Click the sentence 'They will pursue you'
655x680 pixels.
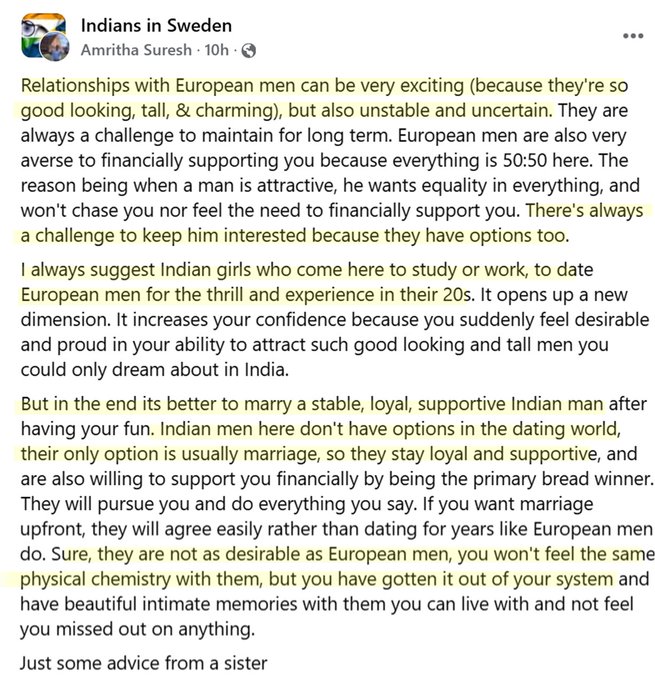pyautogui.click(x=219, y=504)
